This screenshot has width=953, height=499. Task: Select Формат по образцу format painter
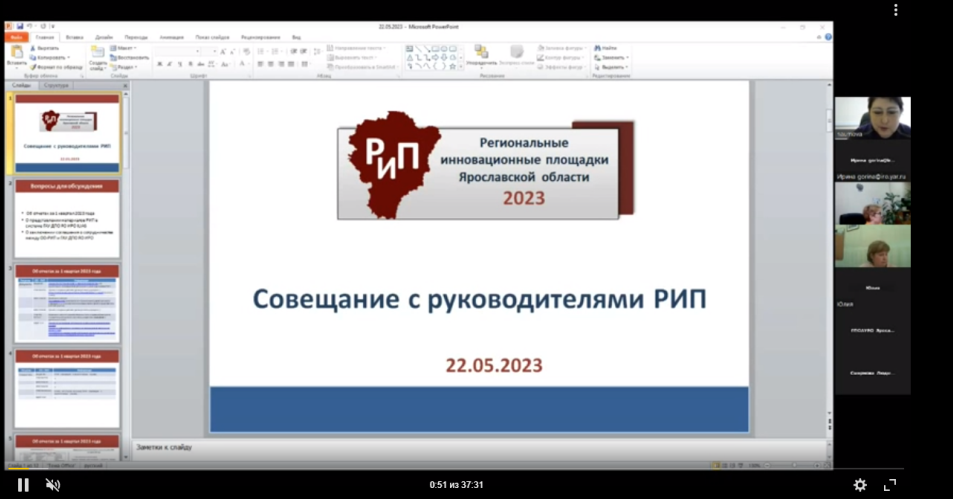pyautogui.click(x=56, y=67)
